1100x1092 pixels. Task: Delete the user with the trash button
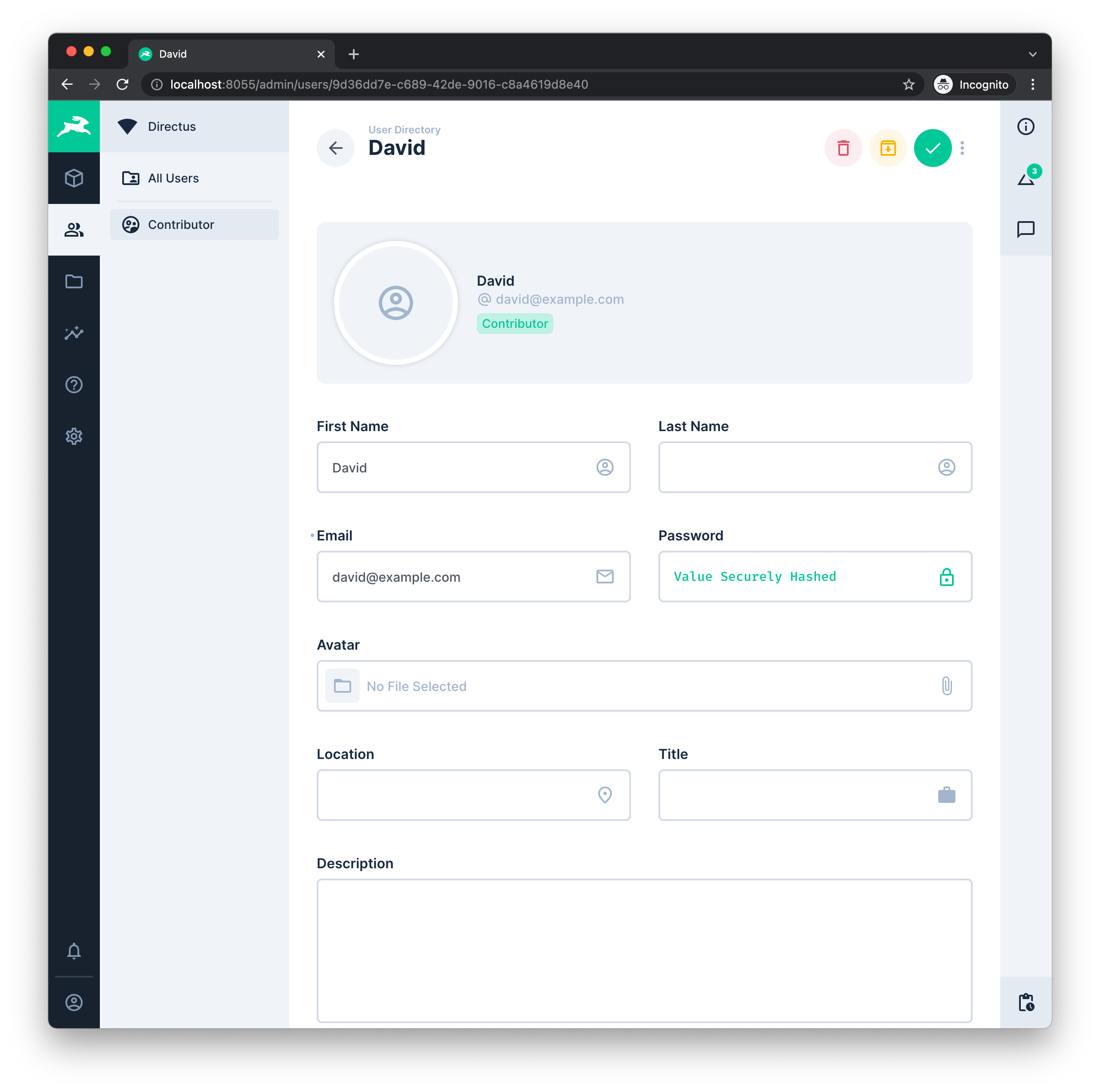tap(843, 148)
